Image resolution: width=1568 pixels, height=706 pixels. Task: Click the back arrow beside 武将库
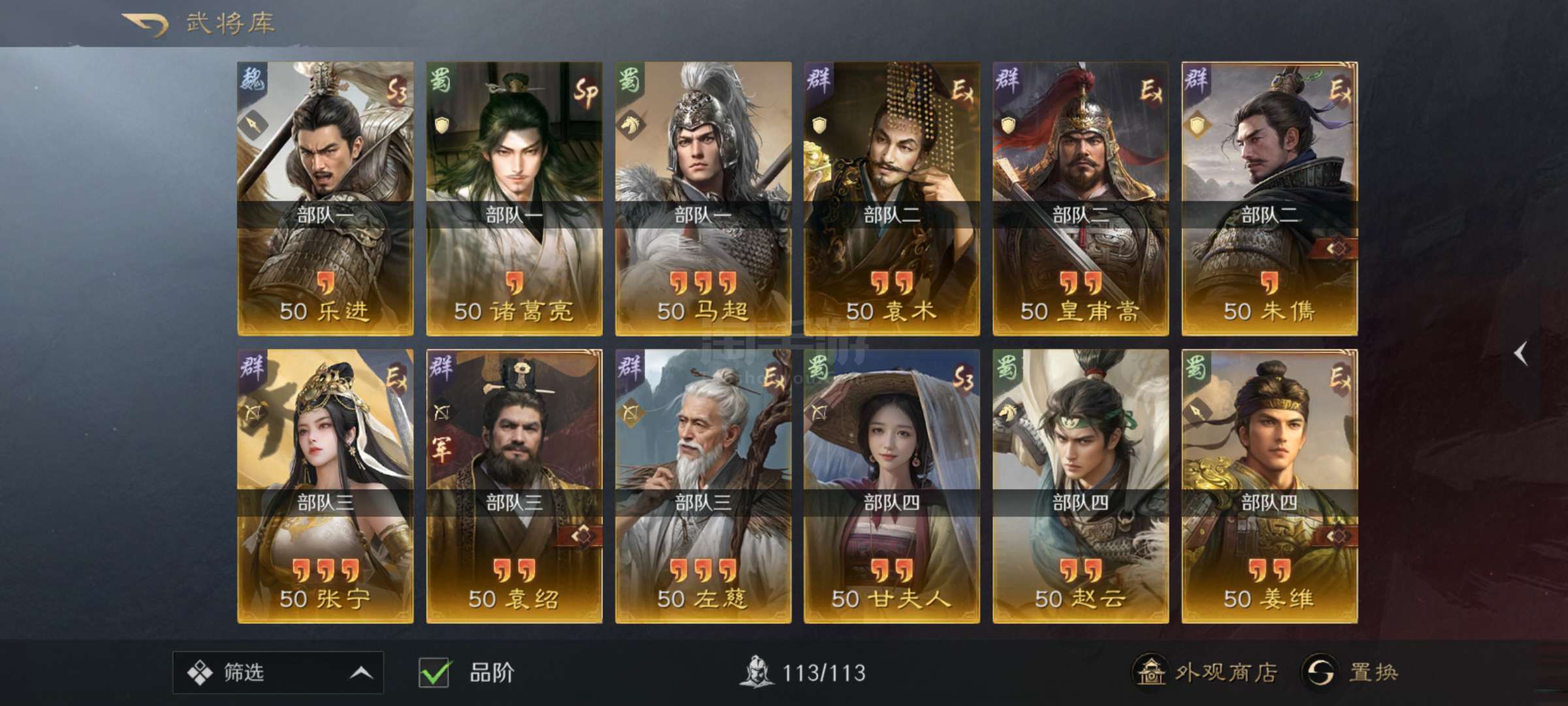point(146,24)
